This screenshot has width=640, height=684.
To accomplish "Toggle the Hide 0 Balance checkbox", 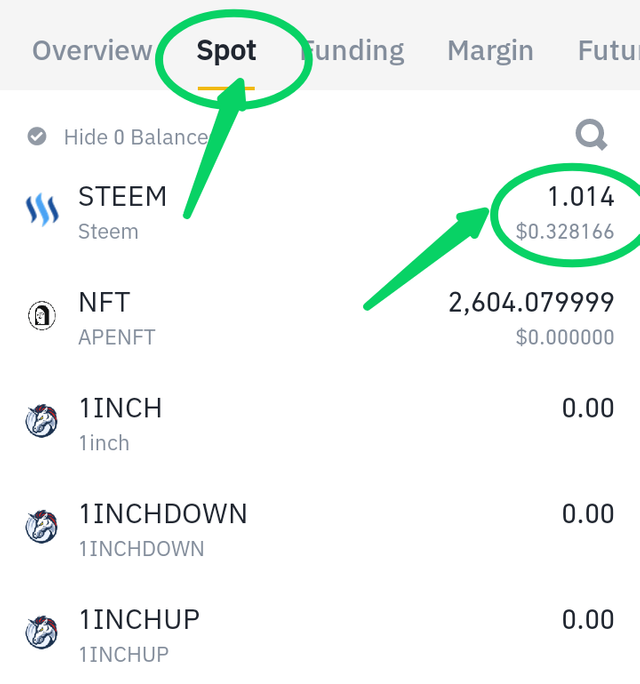I will point(37,137).
